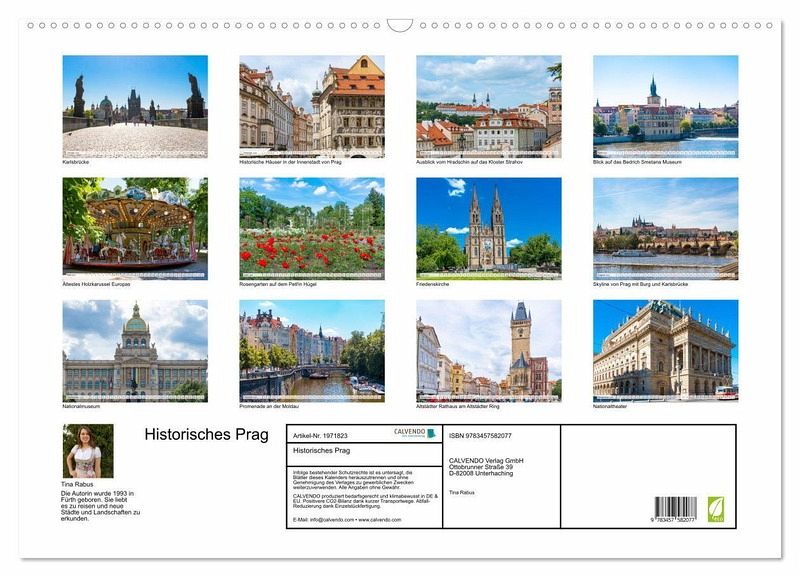The width and height of the screenshot is (800, 577).
Task: Open the Altstädter Rathaus tower photo
Action: (489, 351)
